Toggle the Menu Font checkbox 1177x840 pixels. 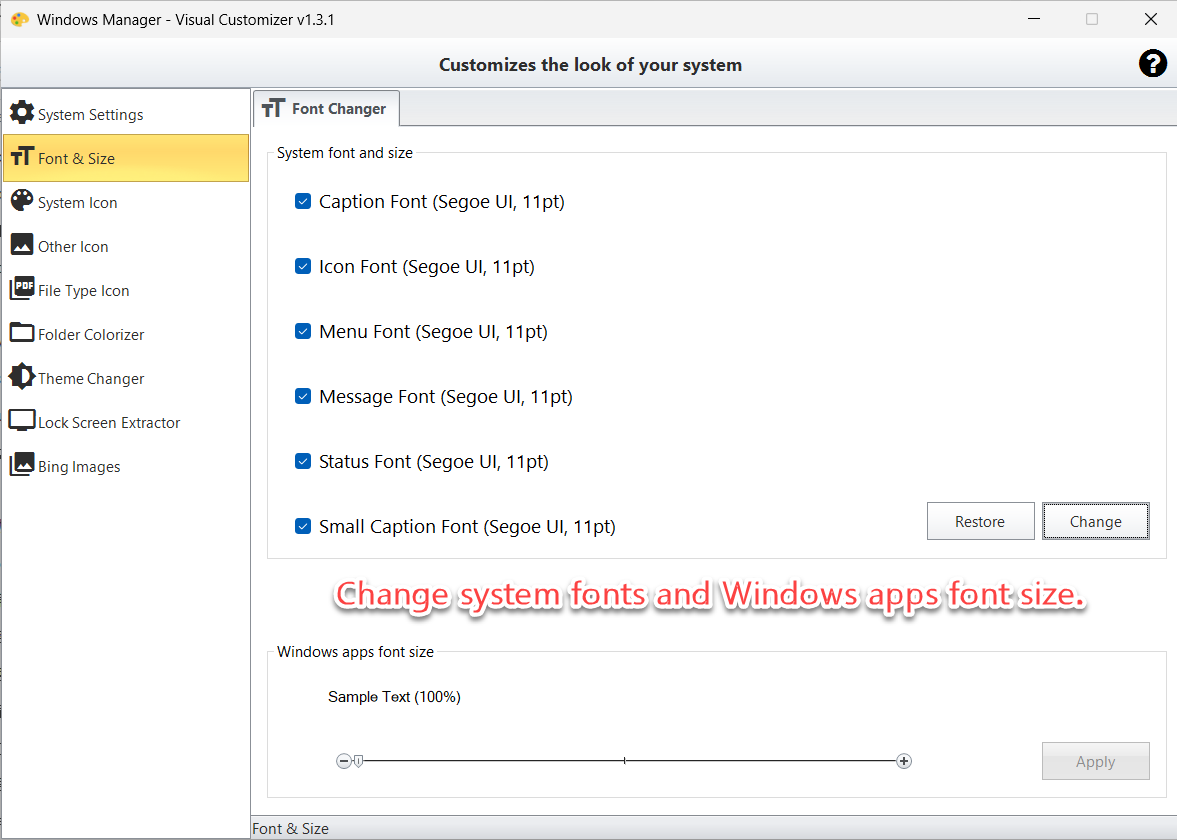[x=303, y=331]
